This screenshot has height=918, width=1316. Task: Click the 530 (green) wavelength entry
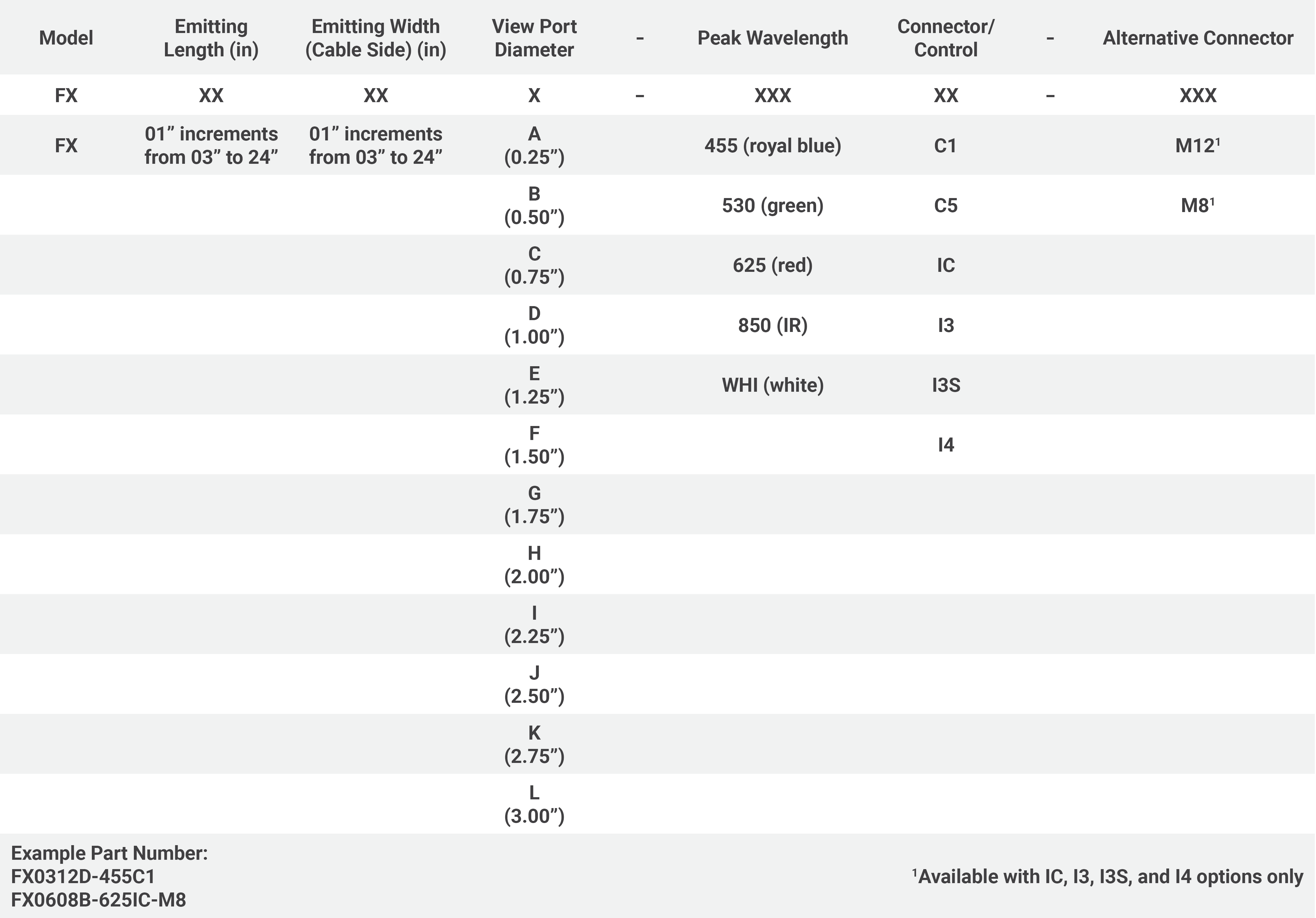tap(772, 205)
